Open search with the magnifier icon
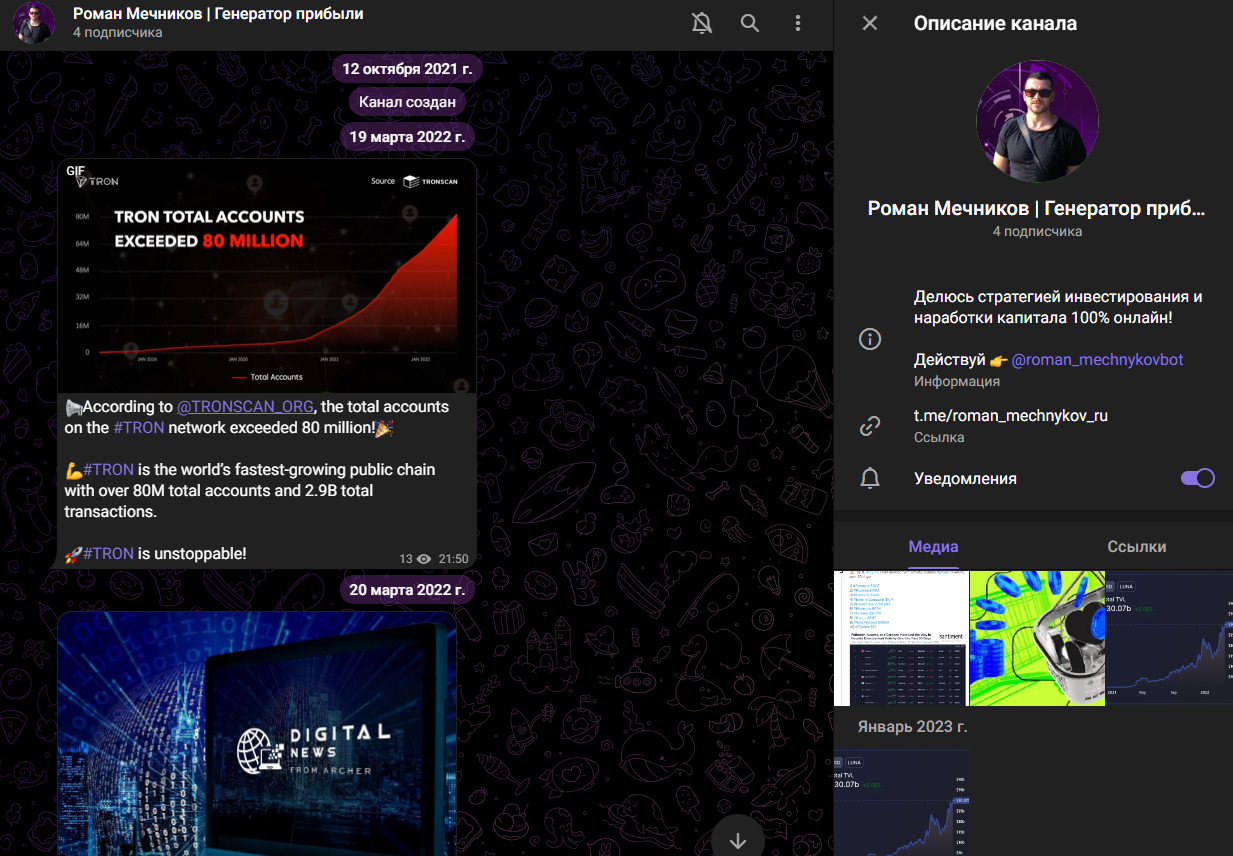1233x856 pixels. pos(749,23)
